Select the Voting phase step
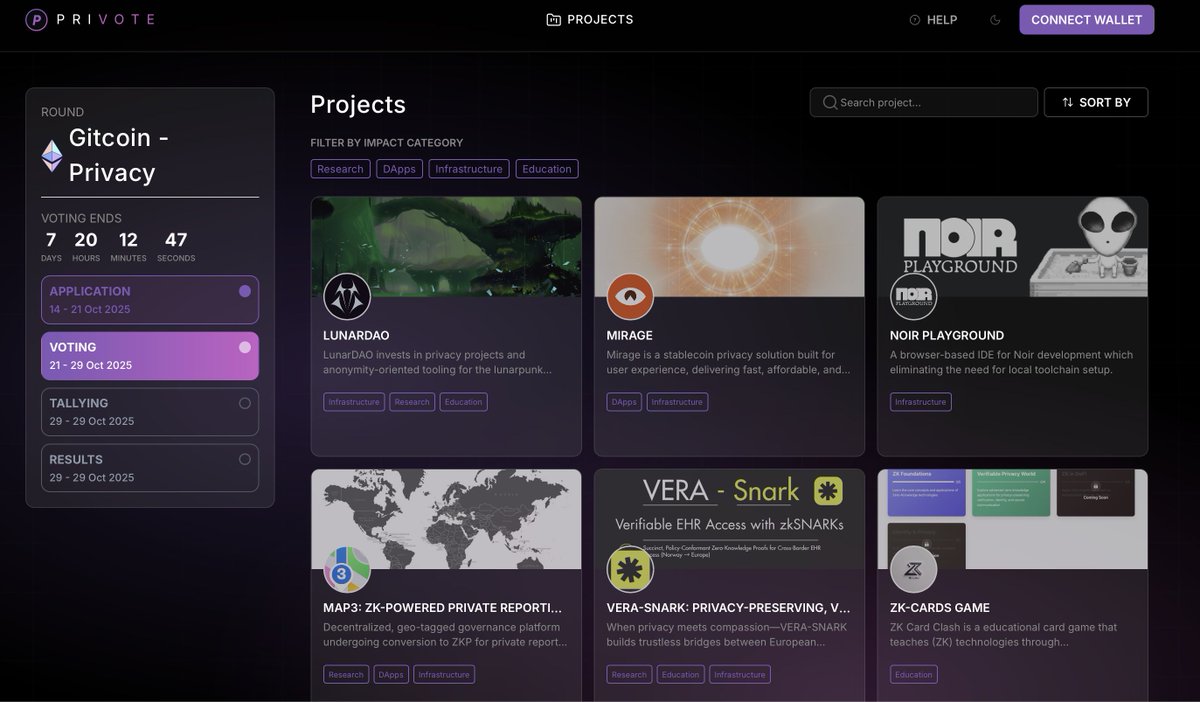 pyautogui.click(x=150, y=356)
